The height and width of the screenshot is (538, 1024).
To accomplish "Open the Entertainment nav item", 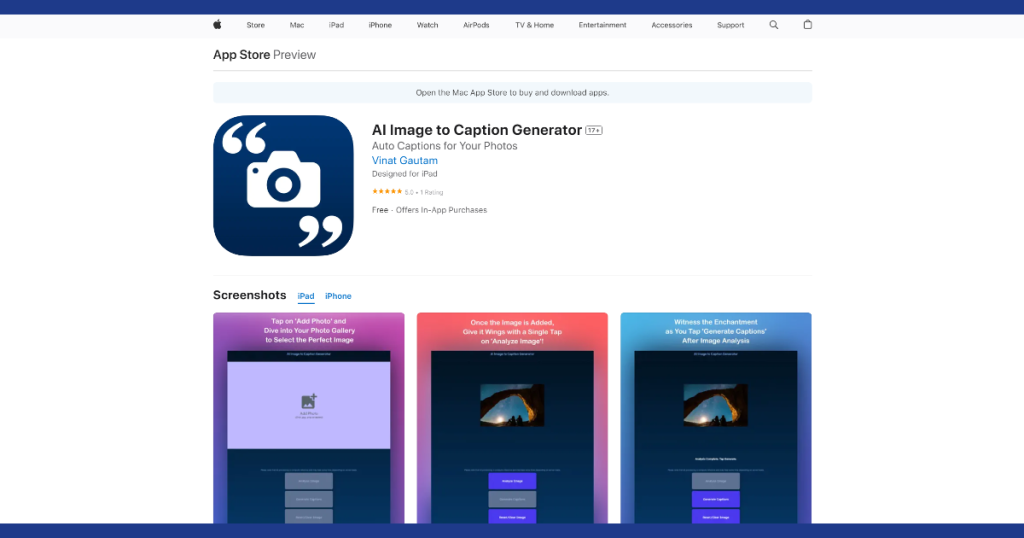I will (602, 25).
